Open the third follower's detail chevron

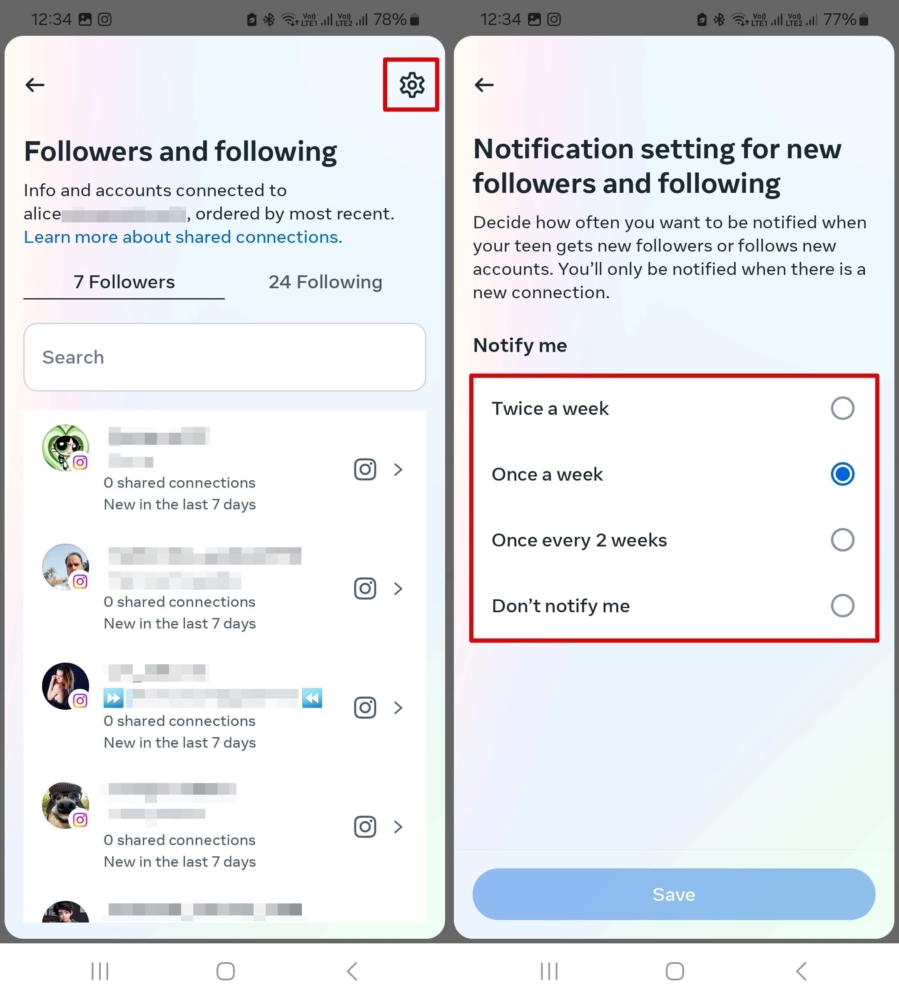pyautogui.click(x=398, y=707)
